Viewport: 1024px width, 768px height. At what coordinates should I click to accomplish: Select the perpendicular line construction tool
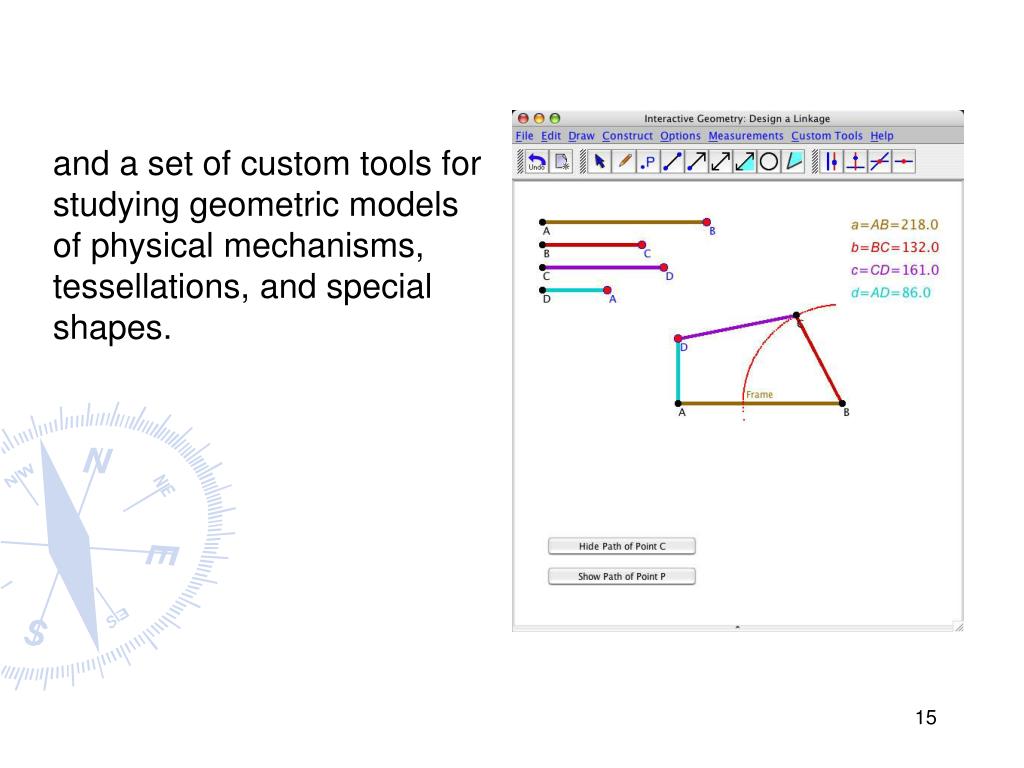(856, 161)
